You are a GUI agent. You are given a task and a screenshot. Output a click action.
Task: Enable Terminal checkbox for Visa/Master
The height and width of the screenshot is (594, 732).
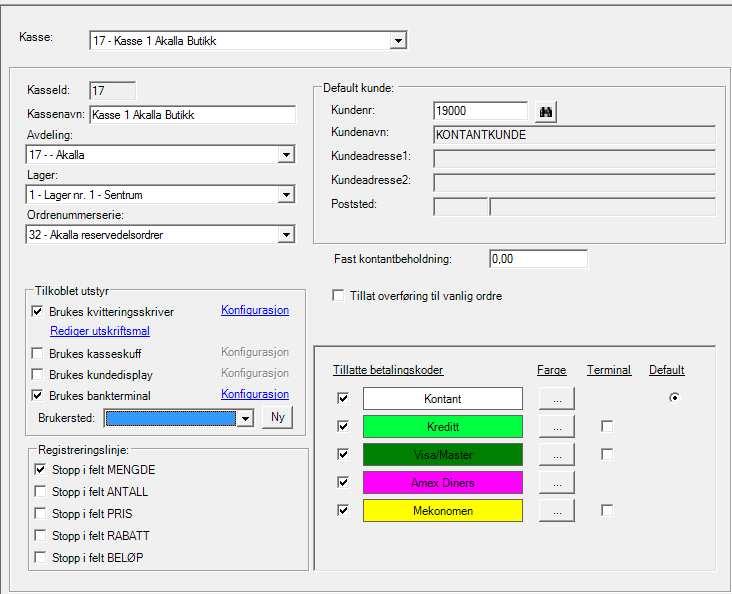coord(607,454)
